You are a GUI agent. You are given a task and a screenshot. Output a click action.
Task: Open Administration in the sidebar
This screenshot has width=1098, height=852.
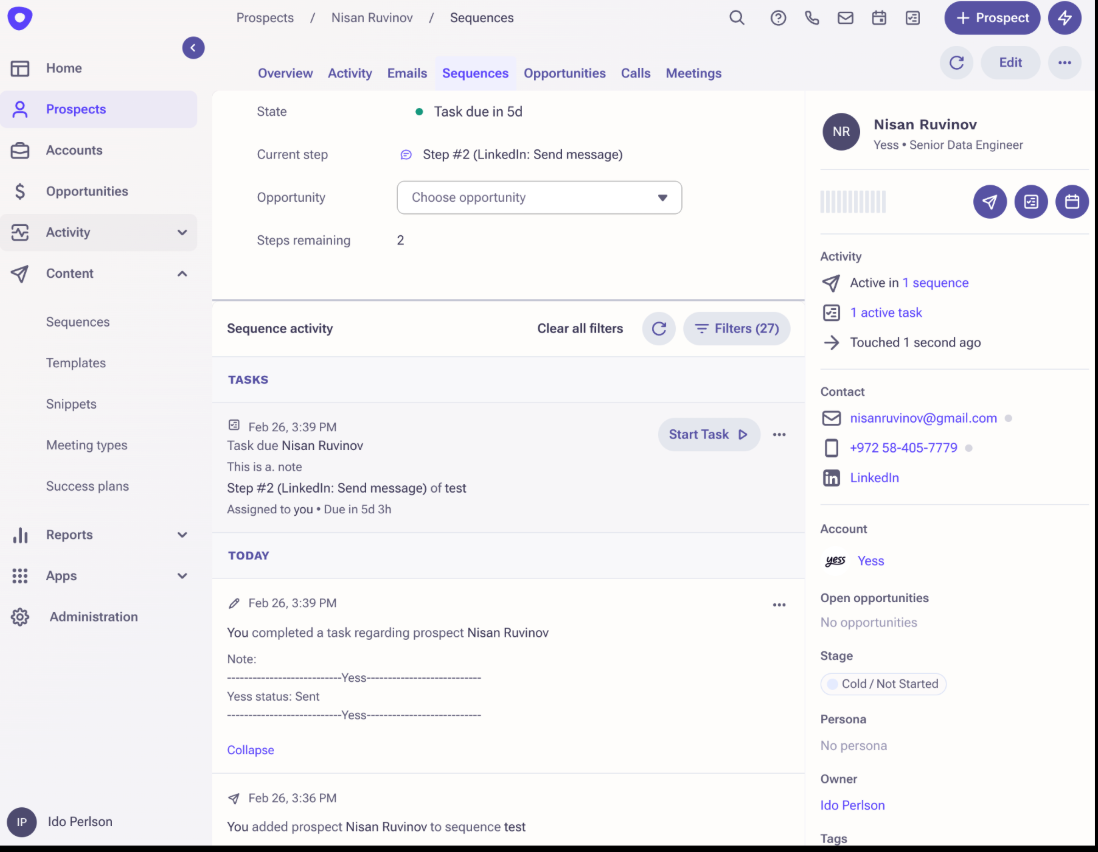click(x=99, y=617)
